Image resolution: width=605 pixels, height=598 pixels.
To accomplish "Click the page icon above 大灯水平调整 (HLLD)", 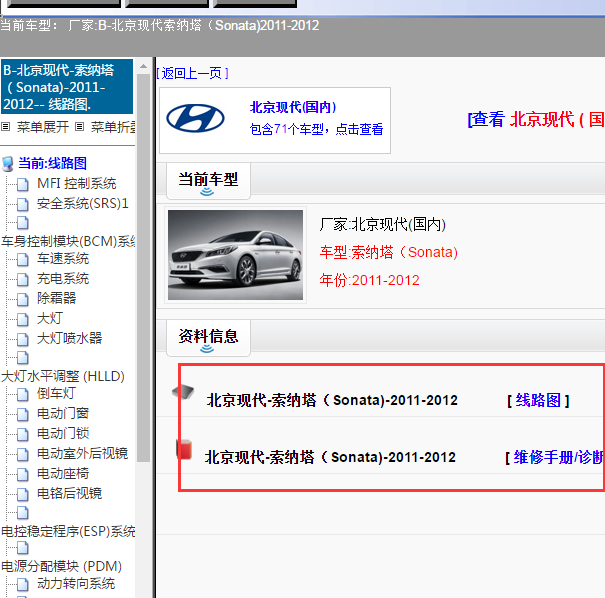I will pos(22,358).
